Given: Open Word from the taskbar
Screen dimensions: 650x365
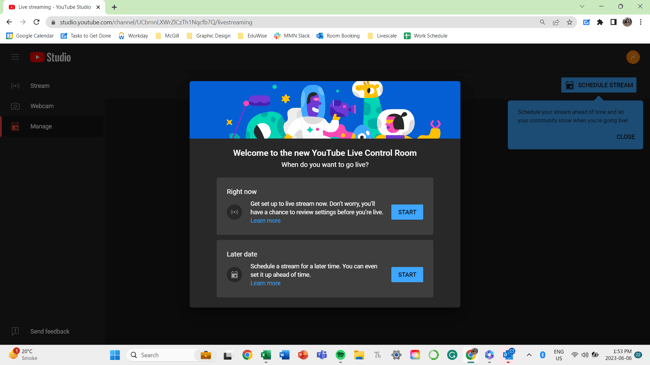Looking at the screenshot, I should coord(284,355).
